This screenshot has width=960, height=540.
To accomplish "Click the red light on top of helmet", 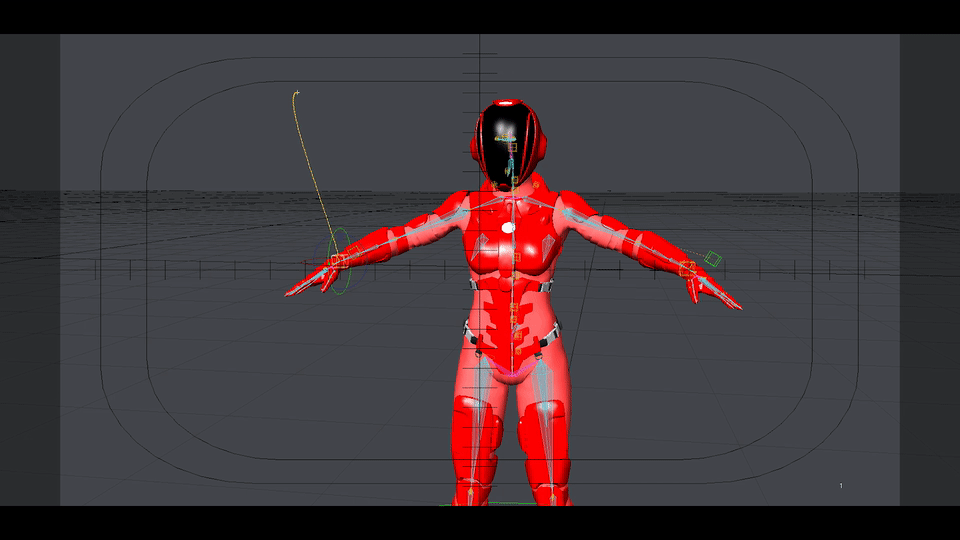I will (x=508, y=103).
